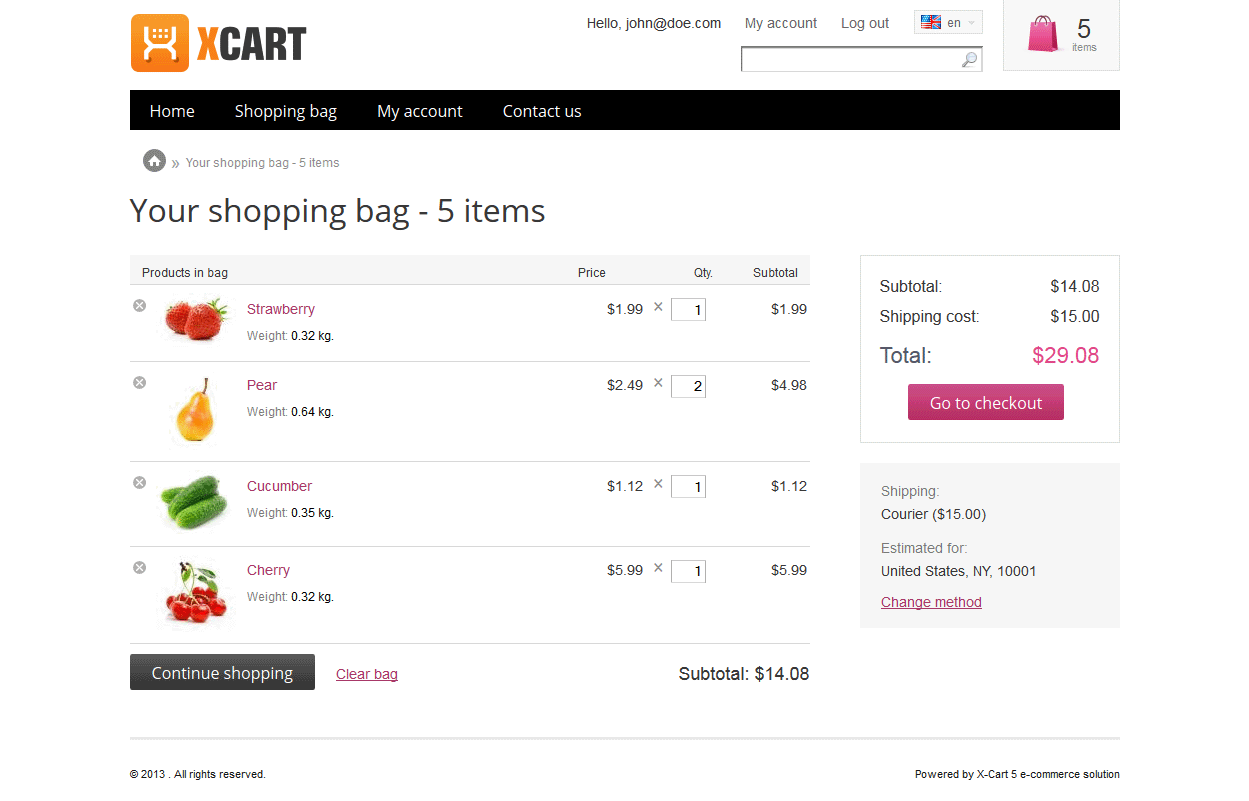Screen dimensions: 1249x801
Task: Click into the search text box
Action: 850,60
